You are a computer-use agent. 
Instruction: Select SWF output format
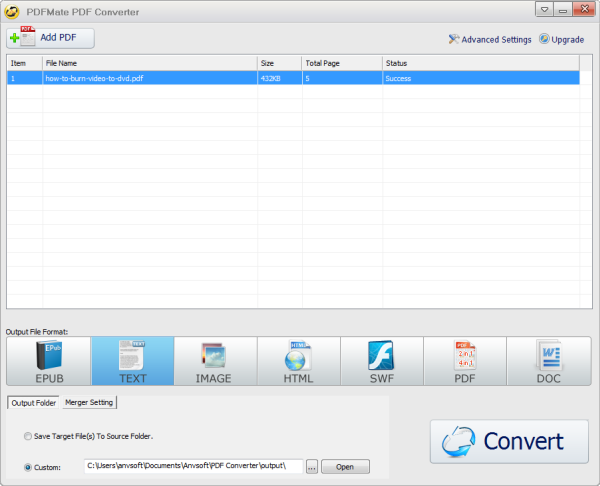[382, 361]
